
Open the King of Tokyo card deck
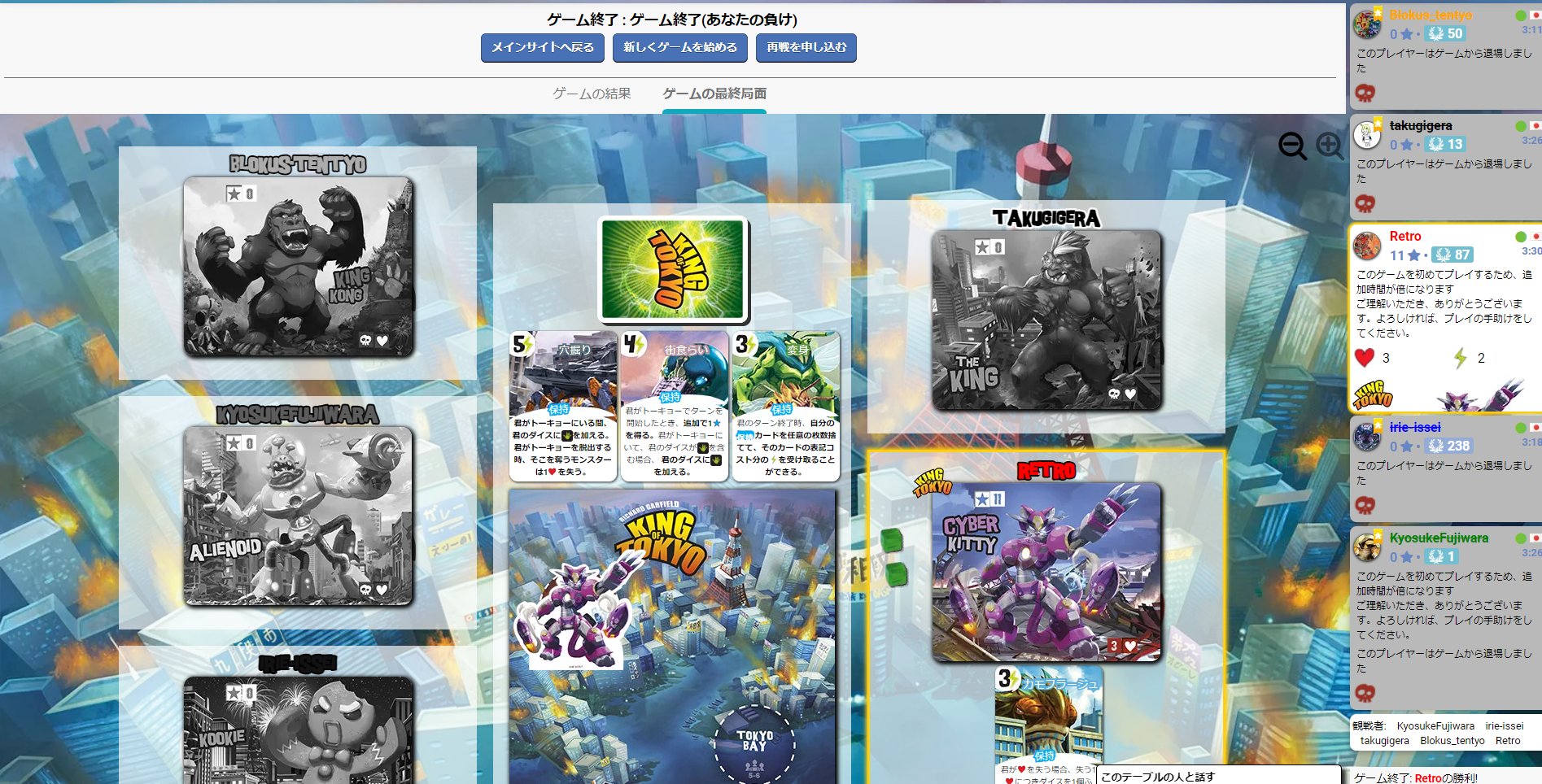click(672, 269)
